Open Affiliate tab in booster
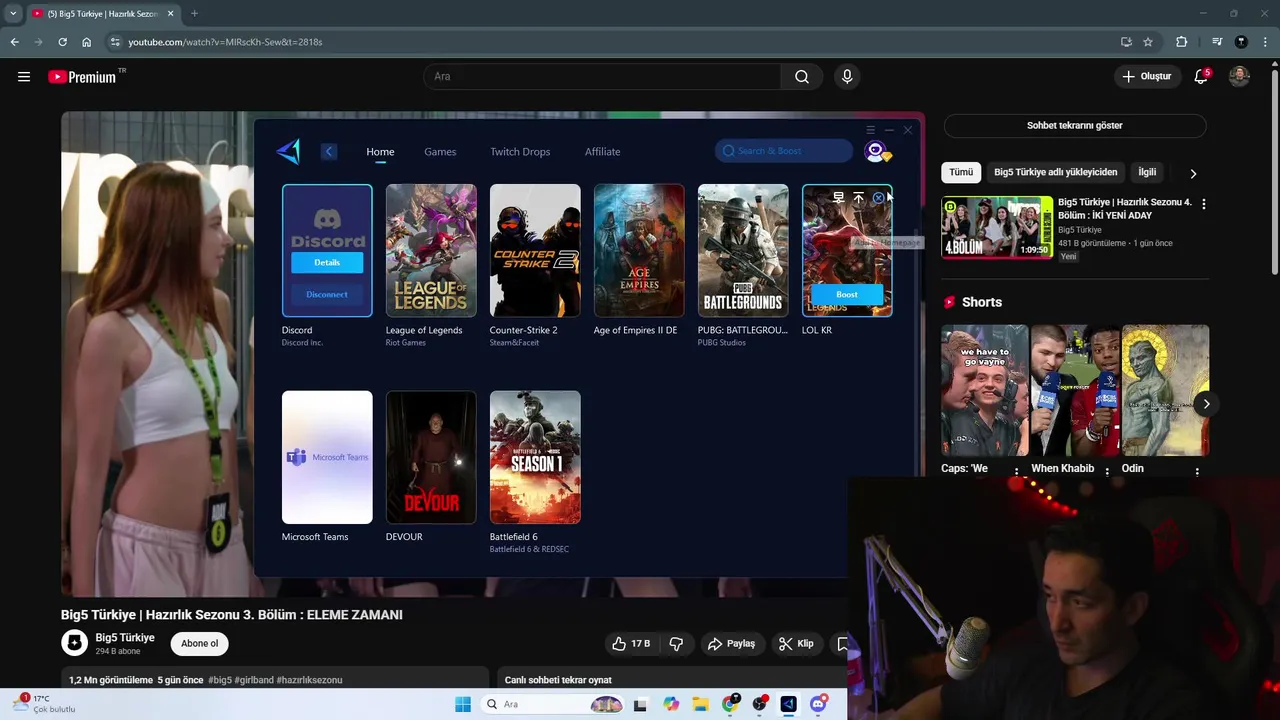The width and height of the screenshot is (1280, 720). [x=602, y=152]
